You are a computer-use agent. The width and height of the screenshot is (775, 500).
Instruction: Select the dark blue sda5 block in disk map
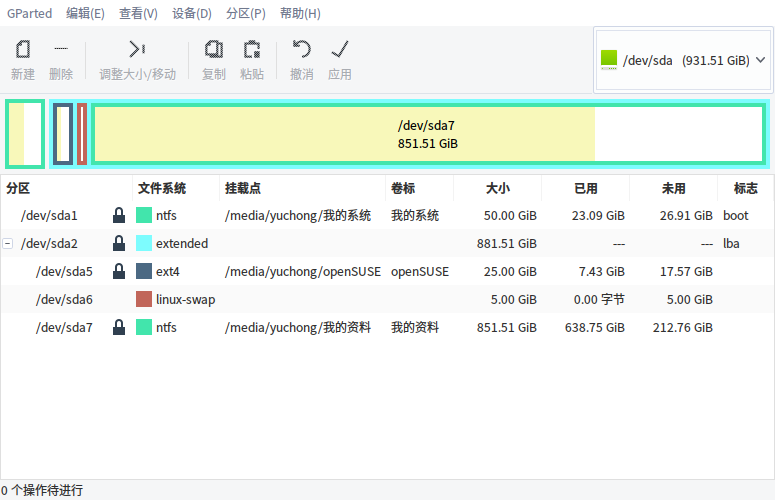63,134
